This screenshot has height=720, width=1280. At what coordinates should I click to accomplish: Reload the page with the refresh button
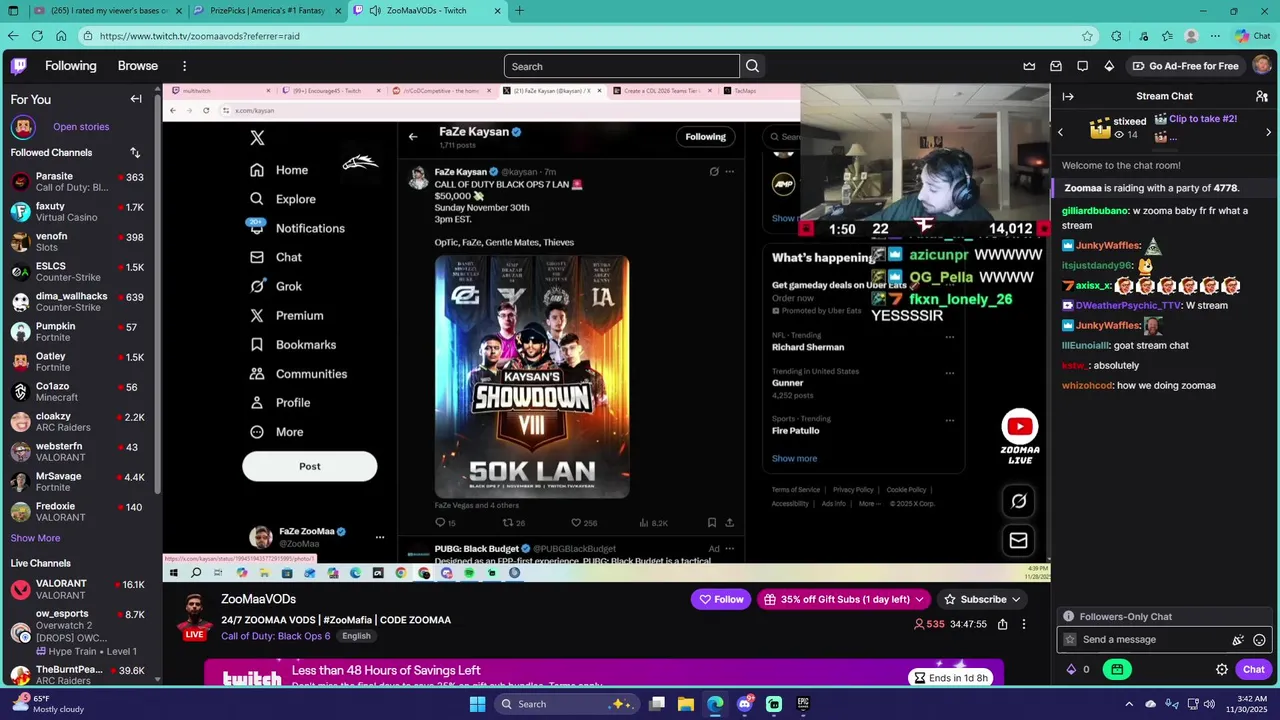click(37, 36)
